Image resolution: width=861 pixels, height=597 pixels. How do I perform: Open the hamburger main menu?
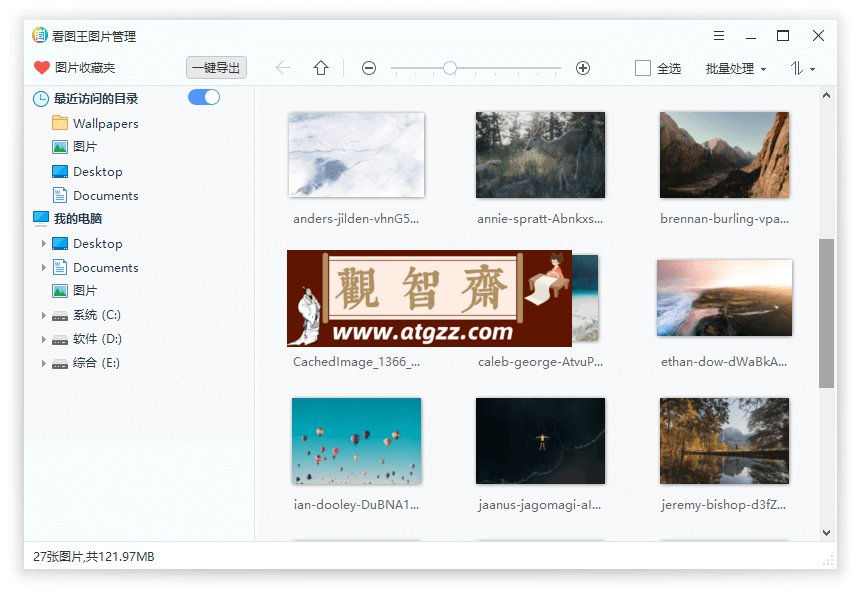719,36
